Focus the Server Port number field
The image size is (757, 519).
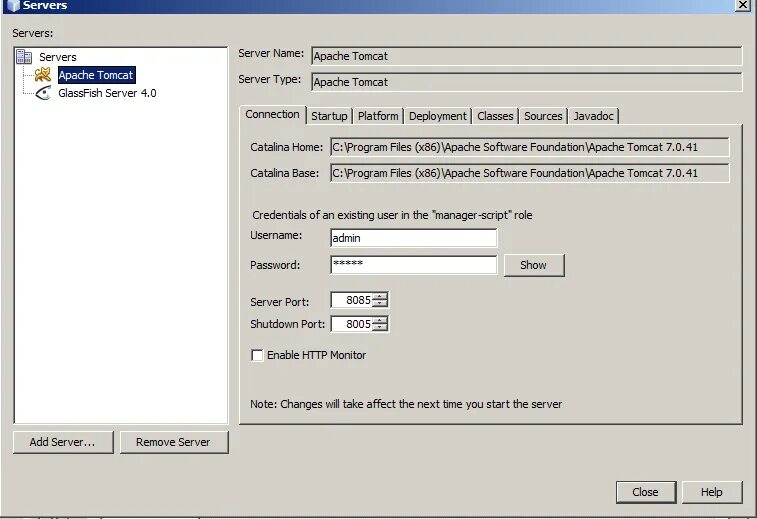click(352, 300)
